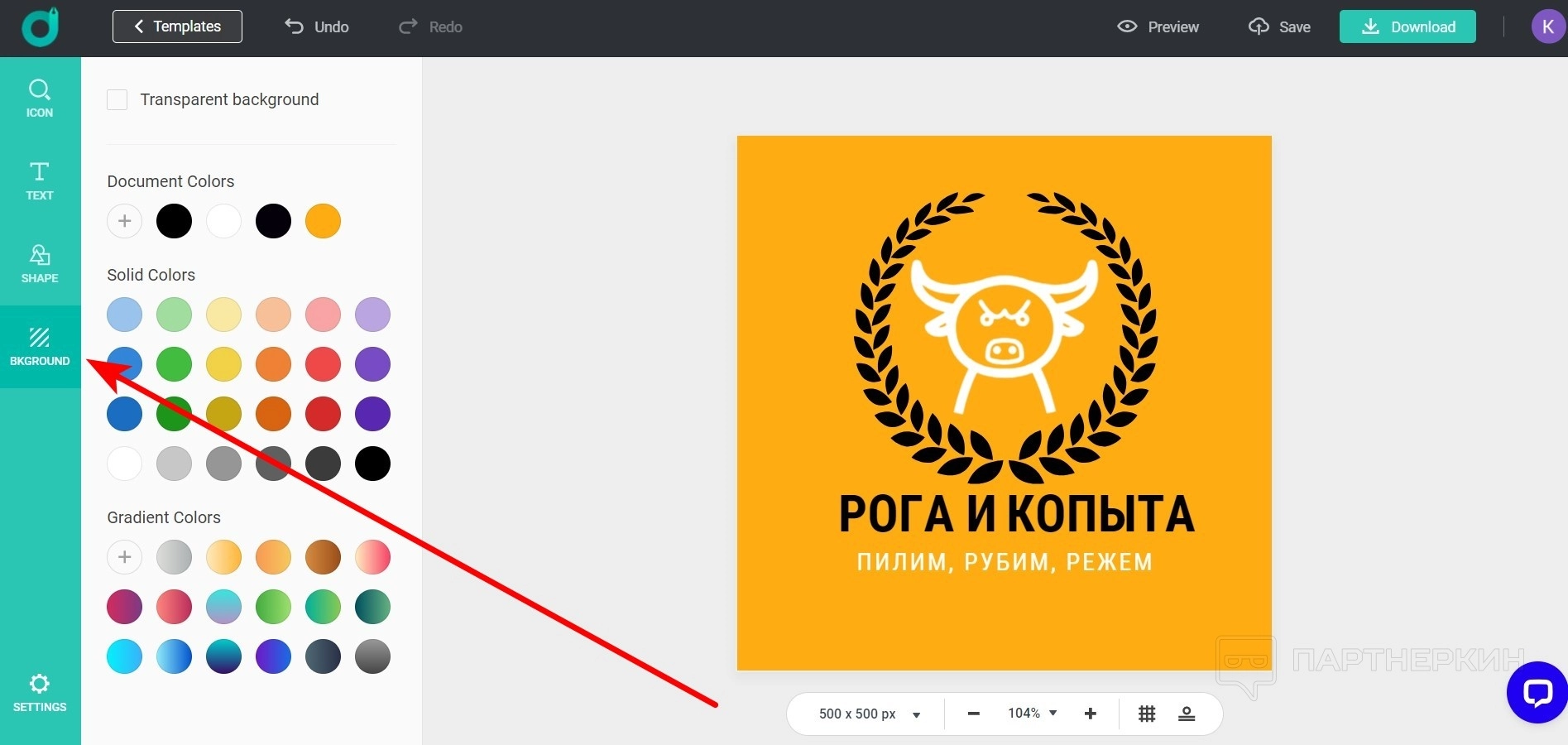
Task: Toggle Preview eye mode
Action: pos(1158,26)
